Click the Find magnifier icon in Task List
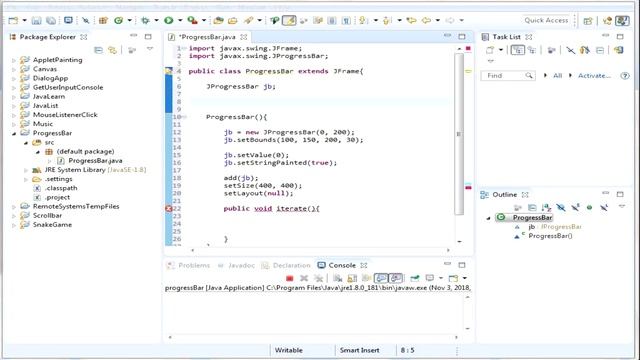The image size is (640, 360). point(529,76)
